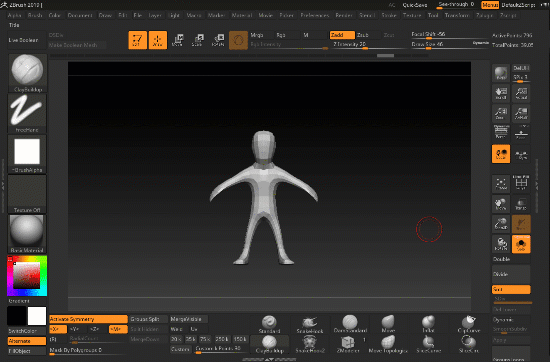Toggle the Alternate button
This screenshot has width=550, height=362.
tap(27, 341)
